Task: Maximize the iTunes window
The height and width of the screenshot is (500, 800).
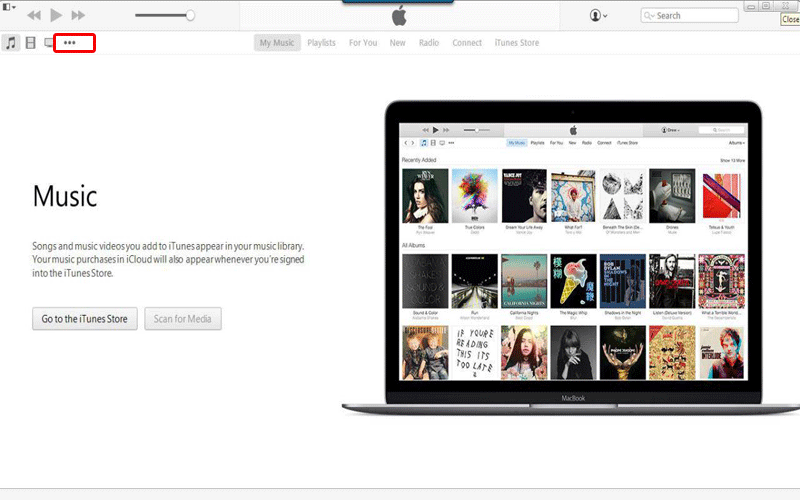Action: [x=767, y=6]
